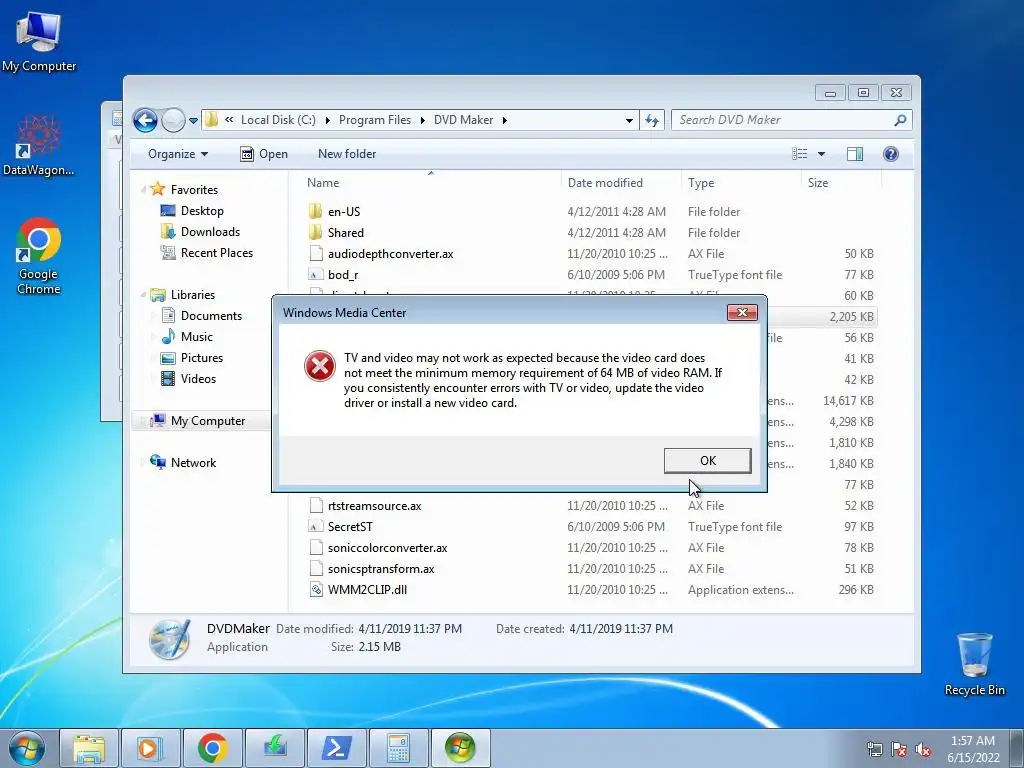Collapse the Favorites group
Image resolution: width=1024 pixels, height=768 pixels.
(143, 189)
